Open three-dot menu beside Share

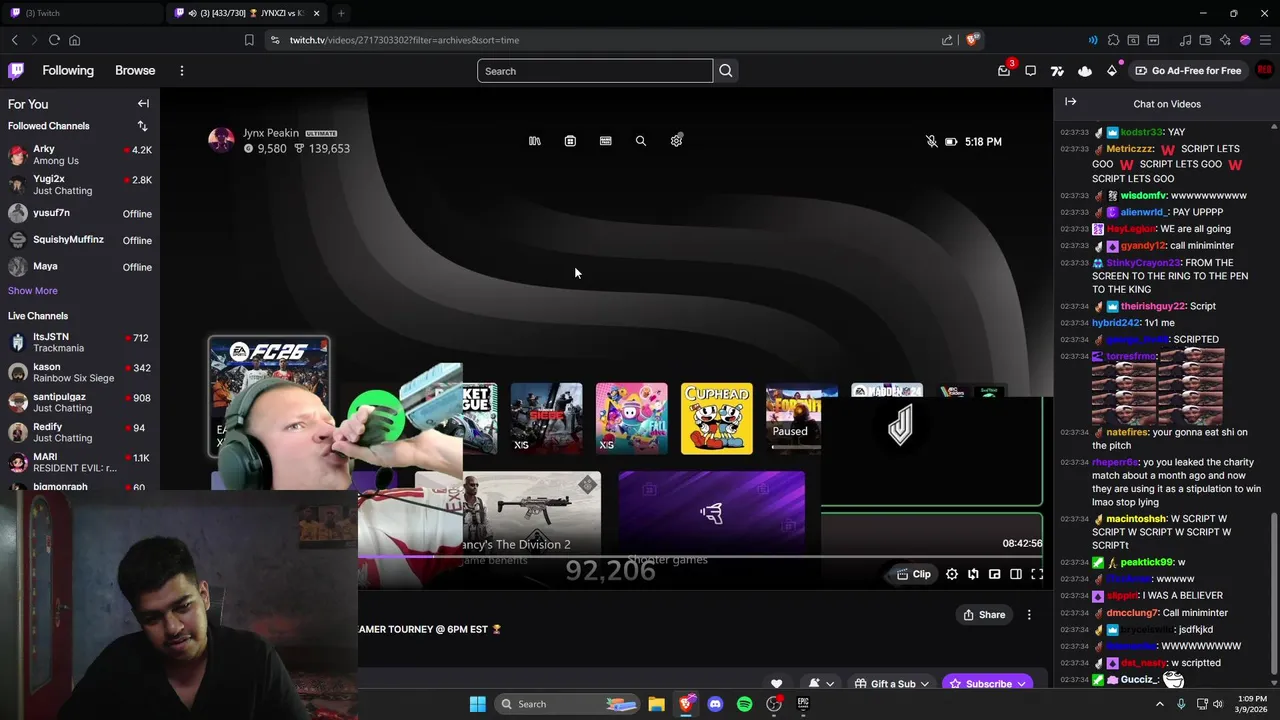[x=1029, y=615]
